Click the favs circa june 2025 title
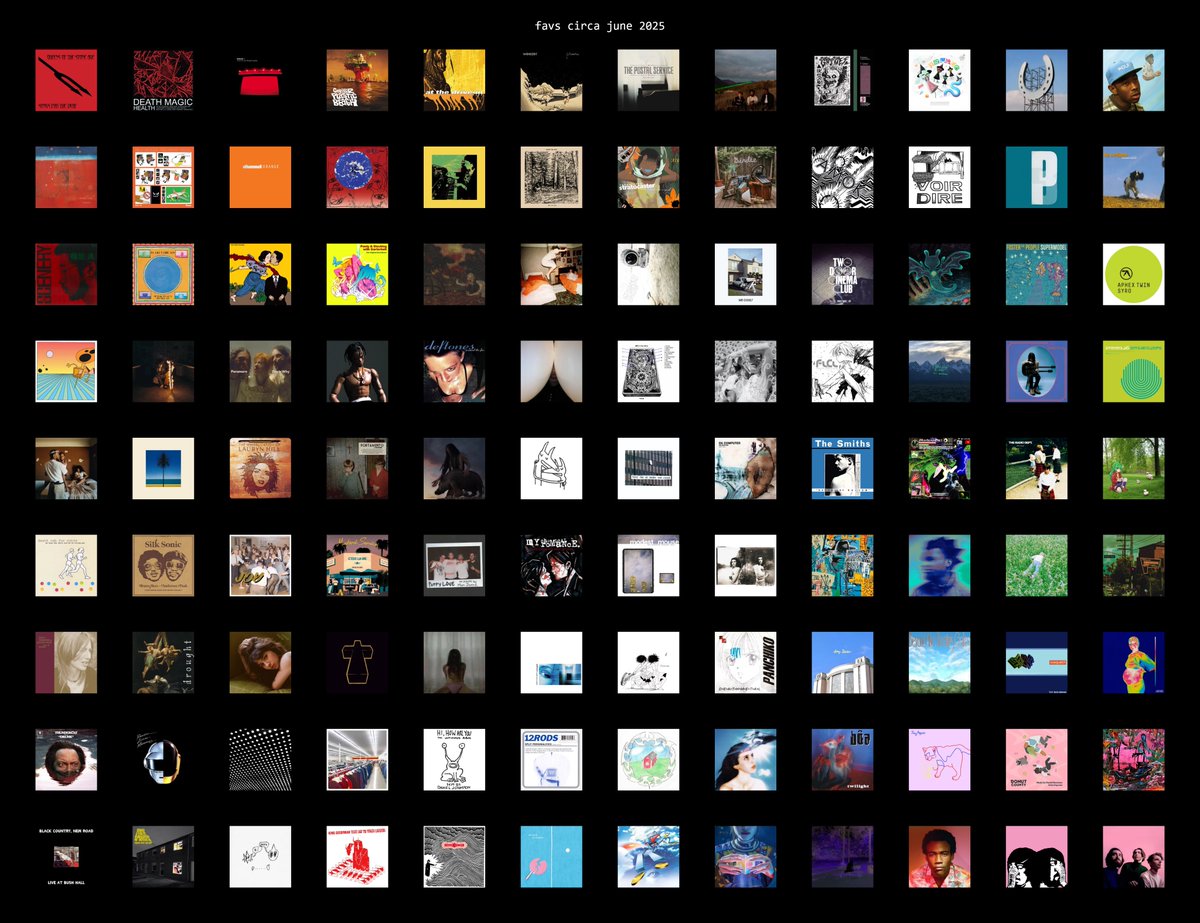This screenshot has width=1200, height=923. pos(600,25)
